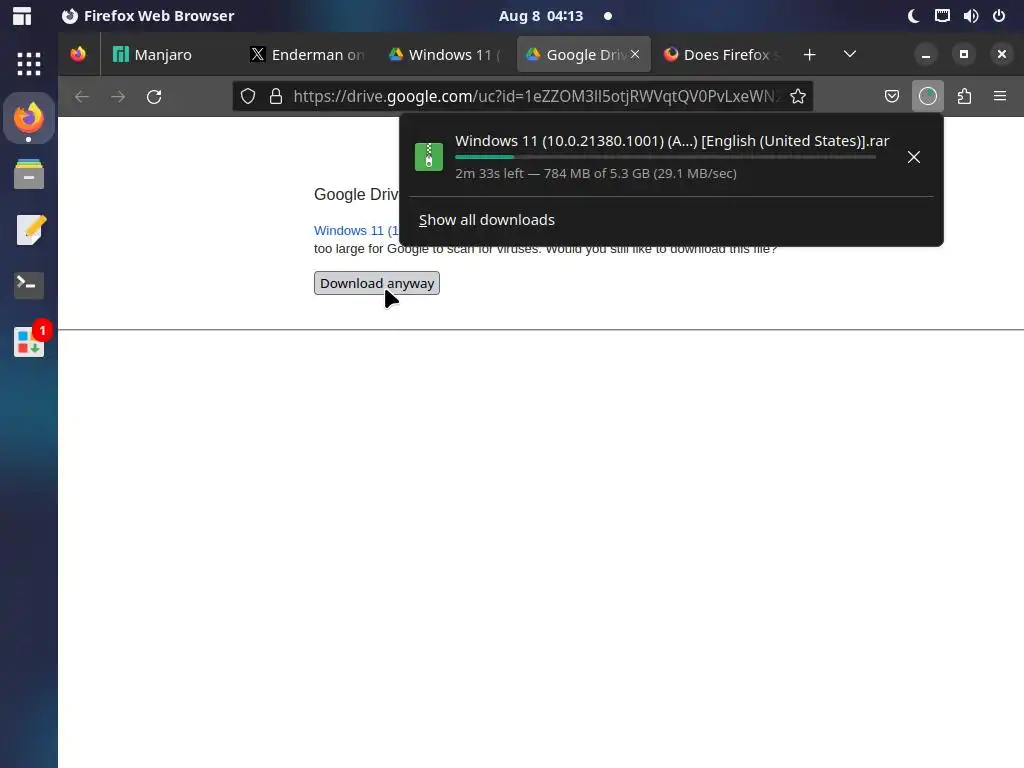Go back to previous page

[x=82, y=97]
